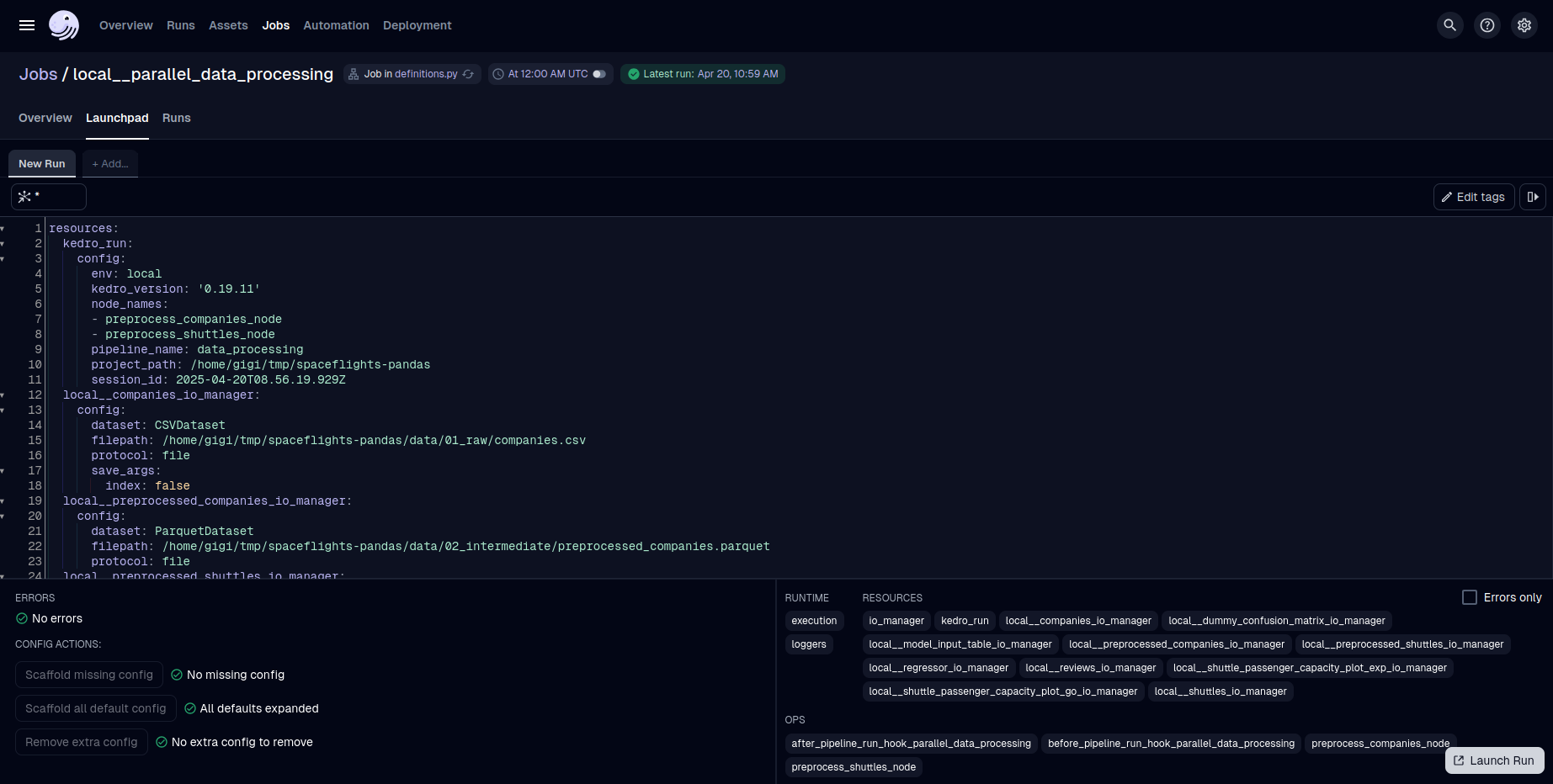
Task: Open the search icon in header
Action: click(1449, 25)
